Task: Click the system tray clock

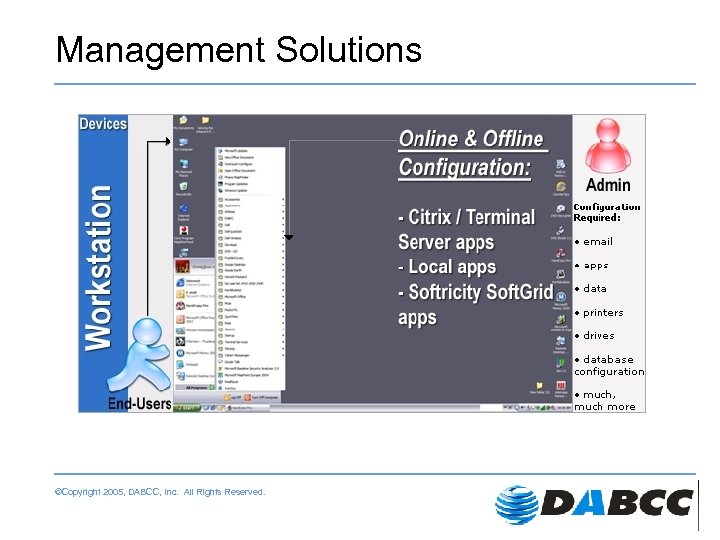Action: (565, 407)
